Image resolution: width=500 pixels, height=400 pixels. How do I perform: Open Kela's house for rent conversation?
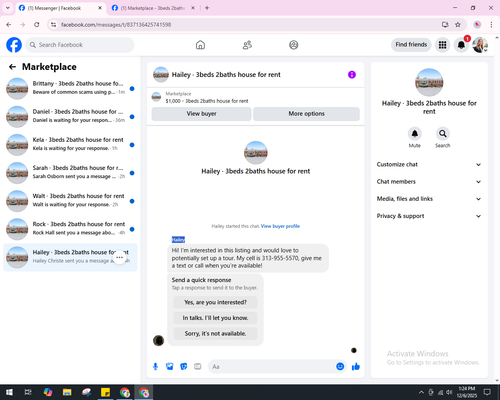70,145
